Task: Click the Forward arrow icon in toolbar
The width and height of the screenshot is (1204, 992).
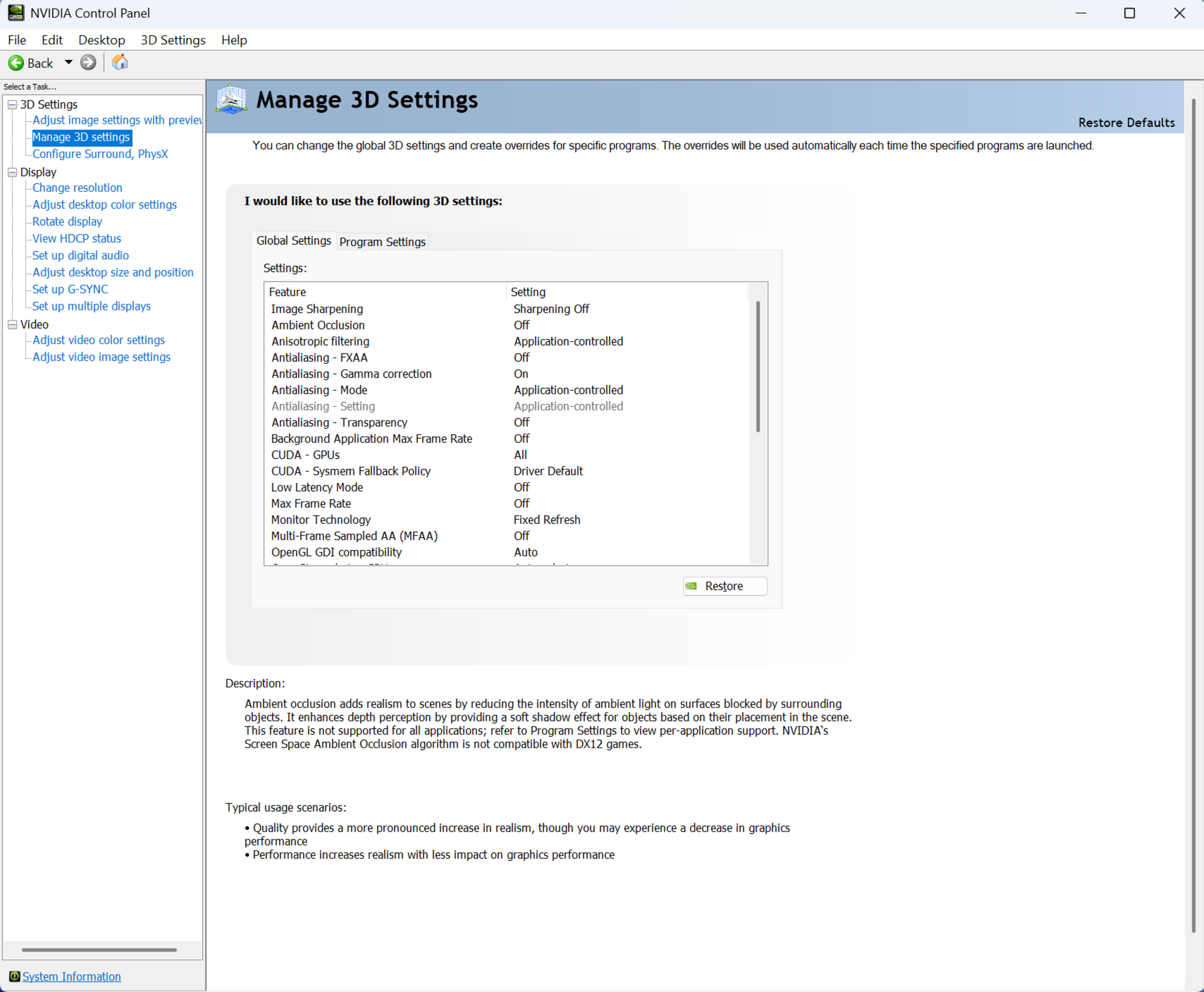Action: pyautogui.click(x=88, y=62)
